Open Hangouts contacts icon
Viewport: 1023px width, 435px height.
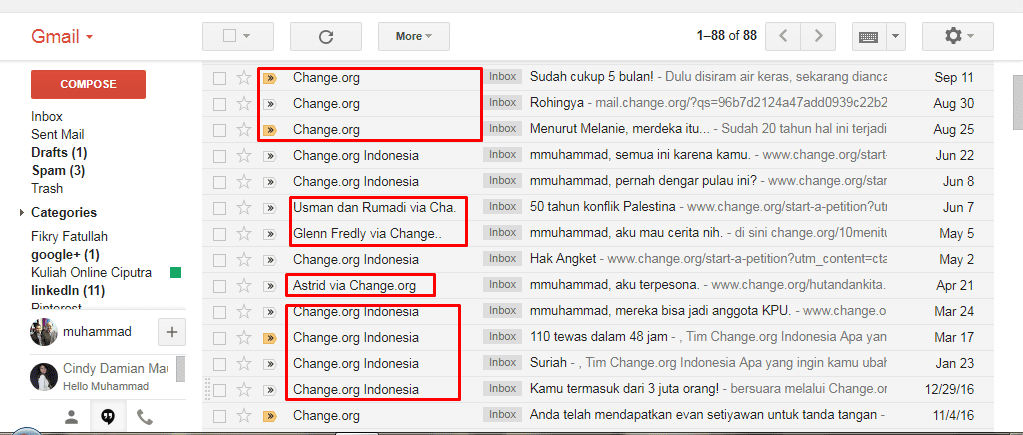[x=72, y=417]
